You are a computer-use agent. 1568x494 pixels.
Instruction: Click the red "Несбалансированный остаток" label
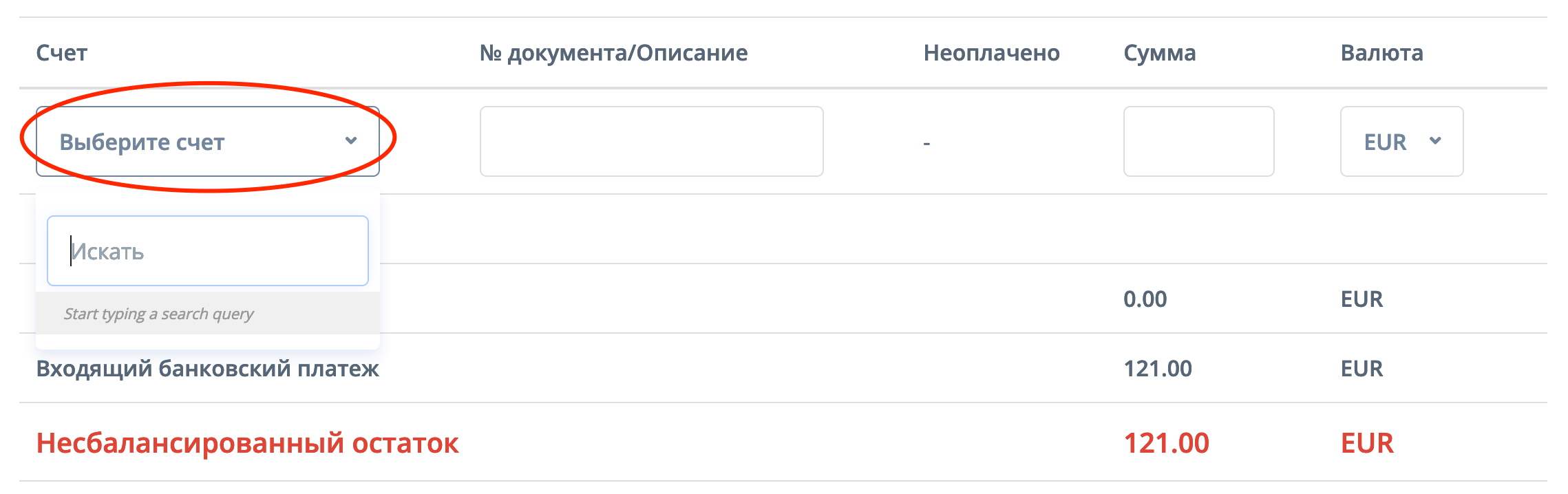coord(248,443)
